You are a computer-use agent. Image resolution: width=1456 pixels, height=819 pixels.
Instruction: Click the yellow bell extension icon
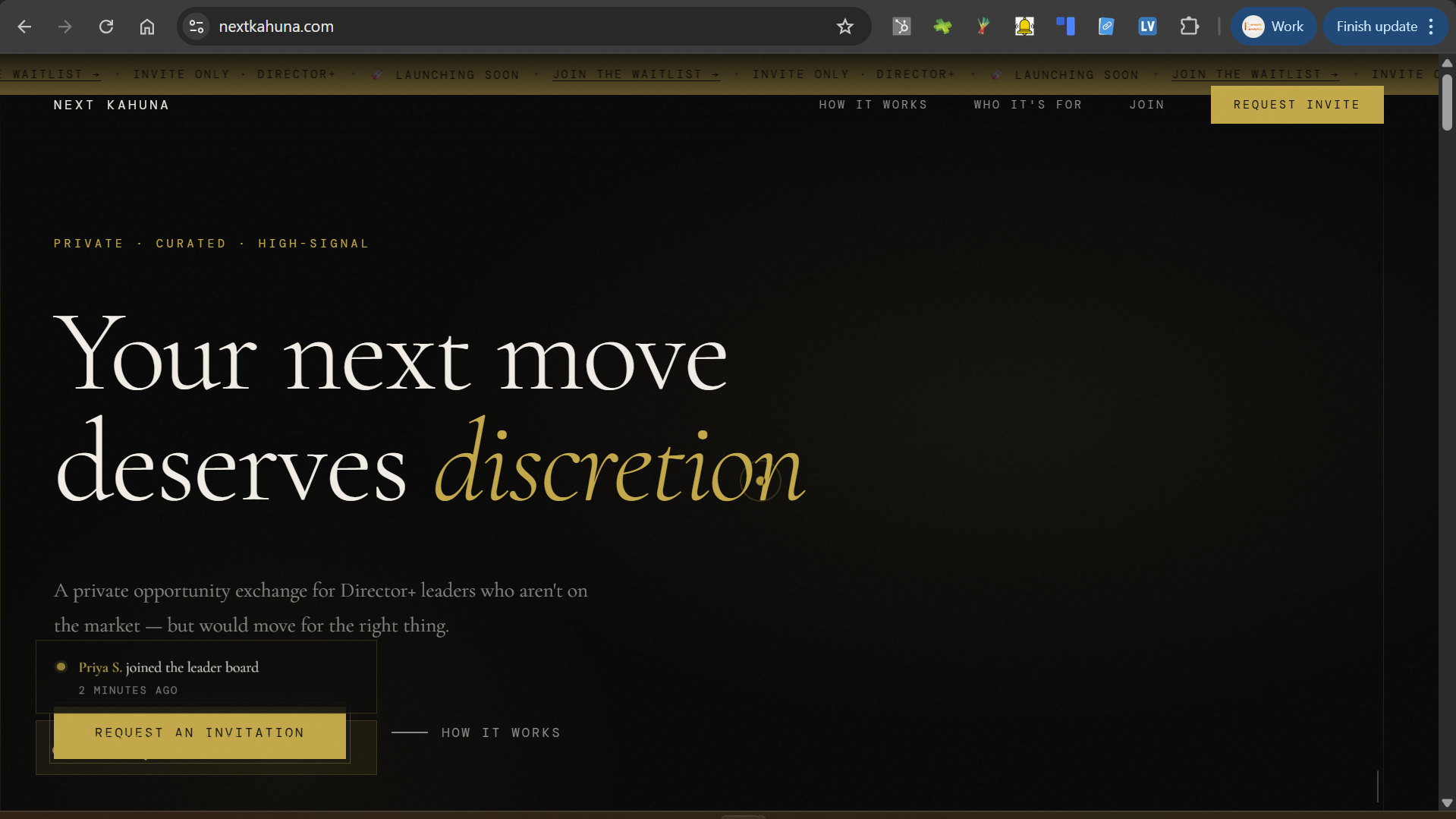[x=1024, y=27]
